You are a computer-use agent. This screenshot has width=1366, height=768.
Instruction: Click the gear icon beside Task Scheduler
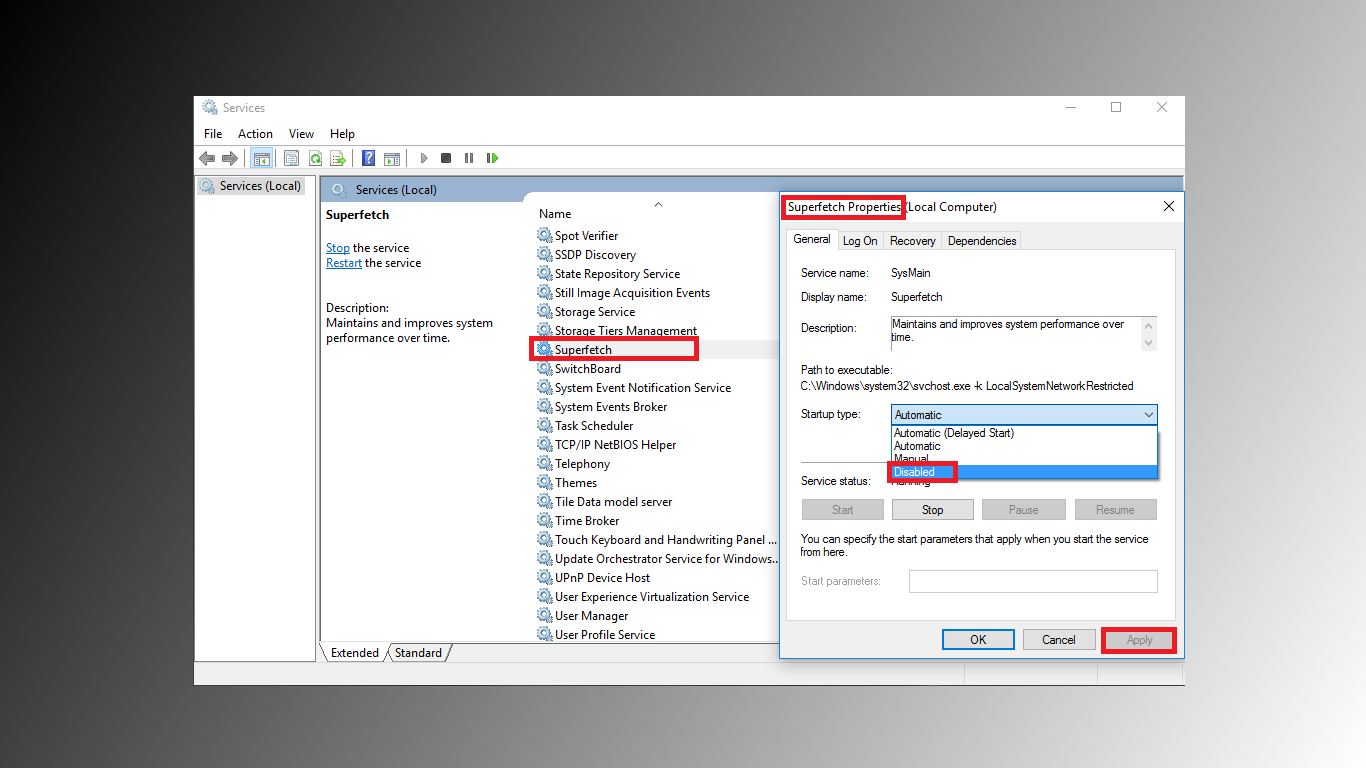pyautogui.click(x=544, y=425)
